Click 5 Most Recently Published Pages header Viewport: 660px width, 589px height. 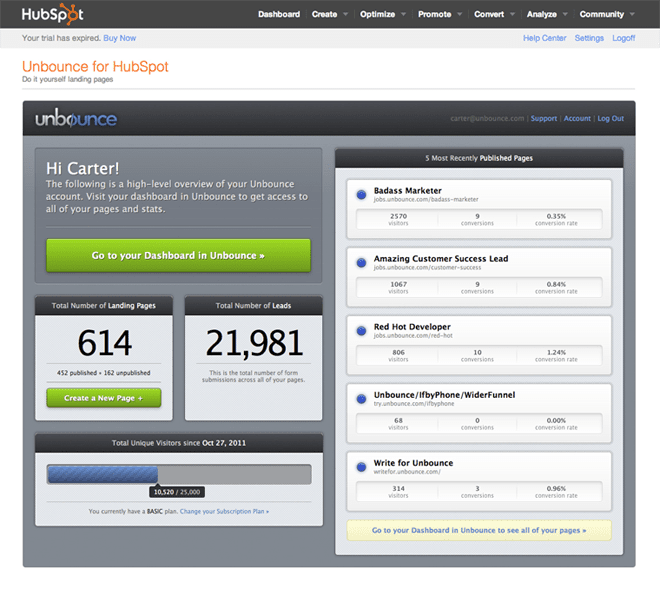click(479, 158)
